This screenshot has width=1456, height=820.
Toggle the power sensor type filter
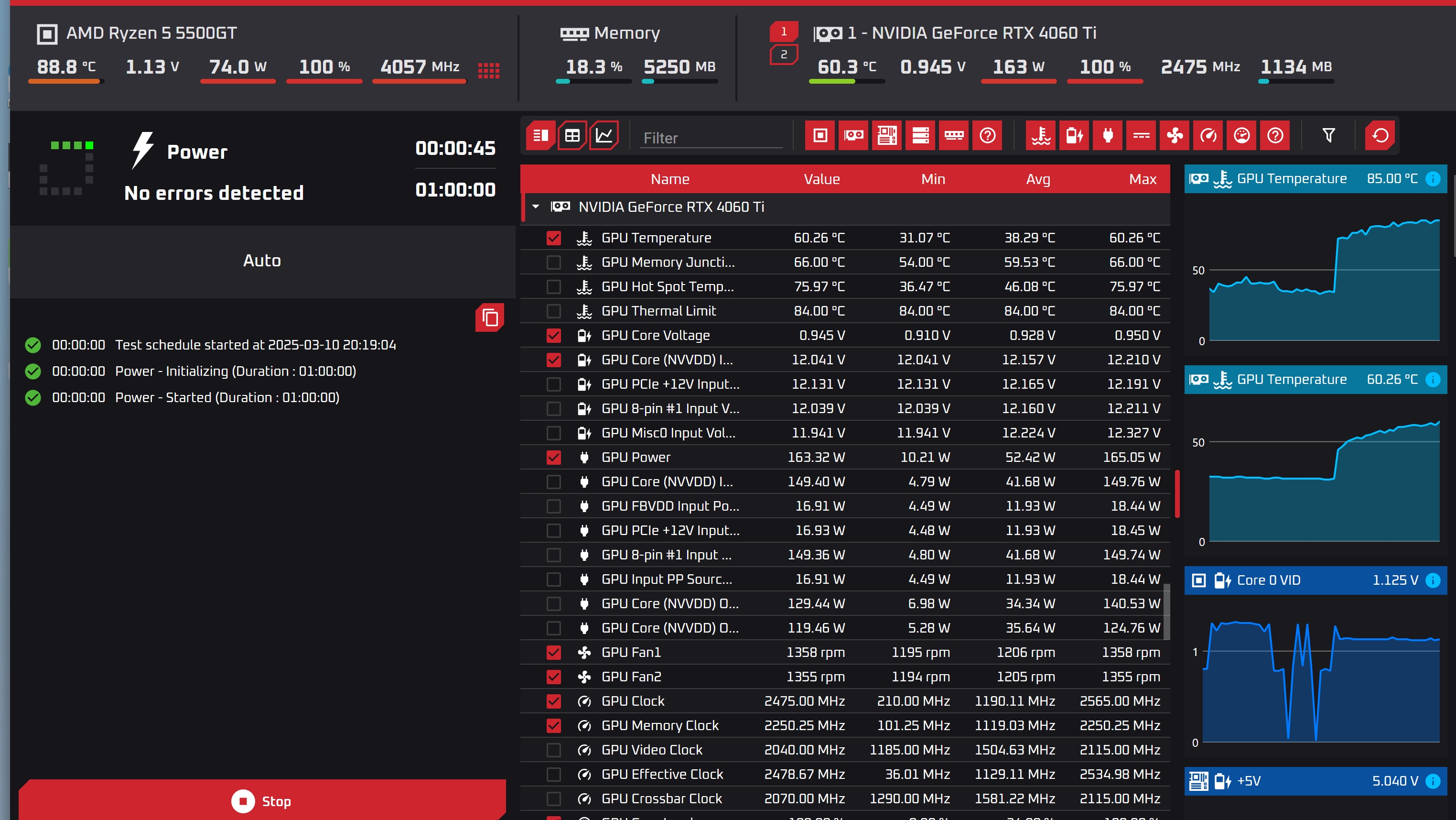pyautogui.click(x=1108, y=135)
